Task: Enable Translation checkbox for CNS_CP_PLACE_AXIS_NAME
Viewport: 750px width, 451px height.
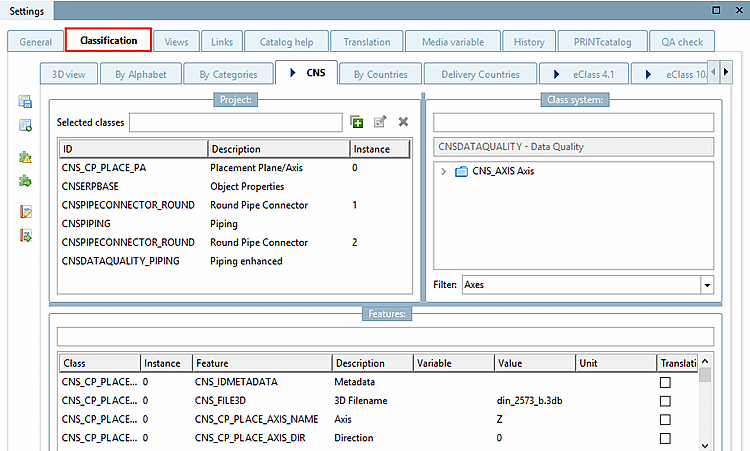Action: pyautogui.click(x=665, y=420)
